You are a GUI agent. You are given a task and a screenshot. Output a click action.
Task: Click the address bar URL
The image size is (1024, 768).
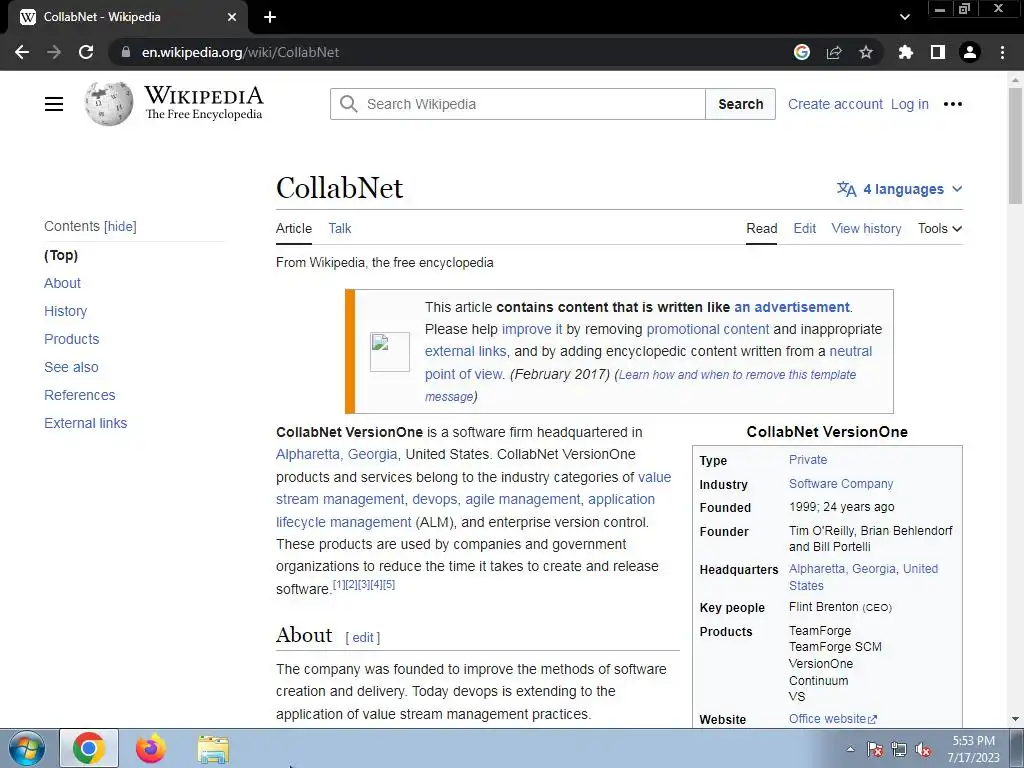coord(240,52)
